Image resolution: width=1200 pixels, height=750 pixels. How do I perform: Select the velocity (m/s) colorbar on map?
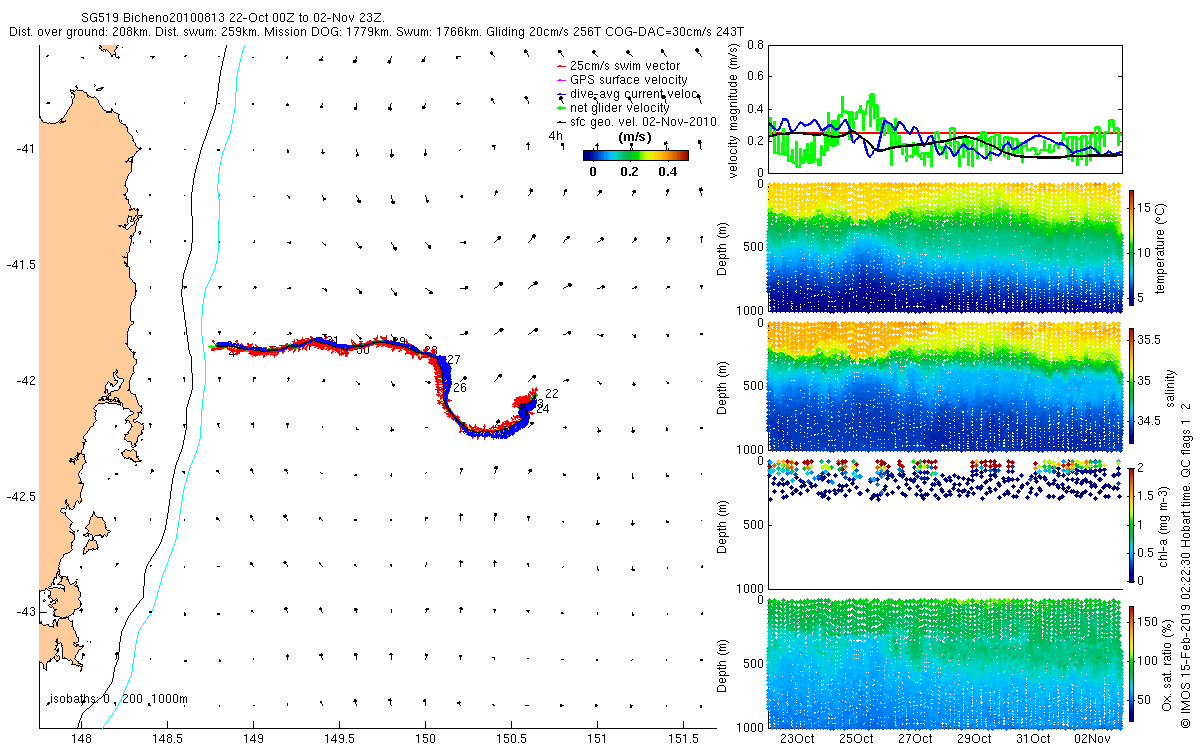coord(635,155)
